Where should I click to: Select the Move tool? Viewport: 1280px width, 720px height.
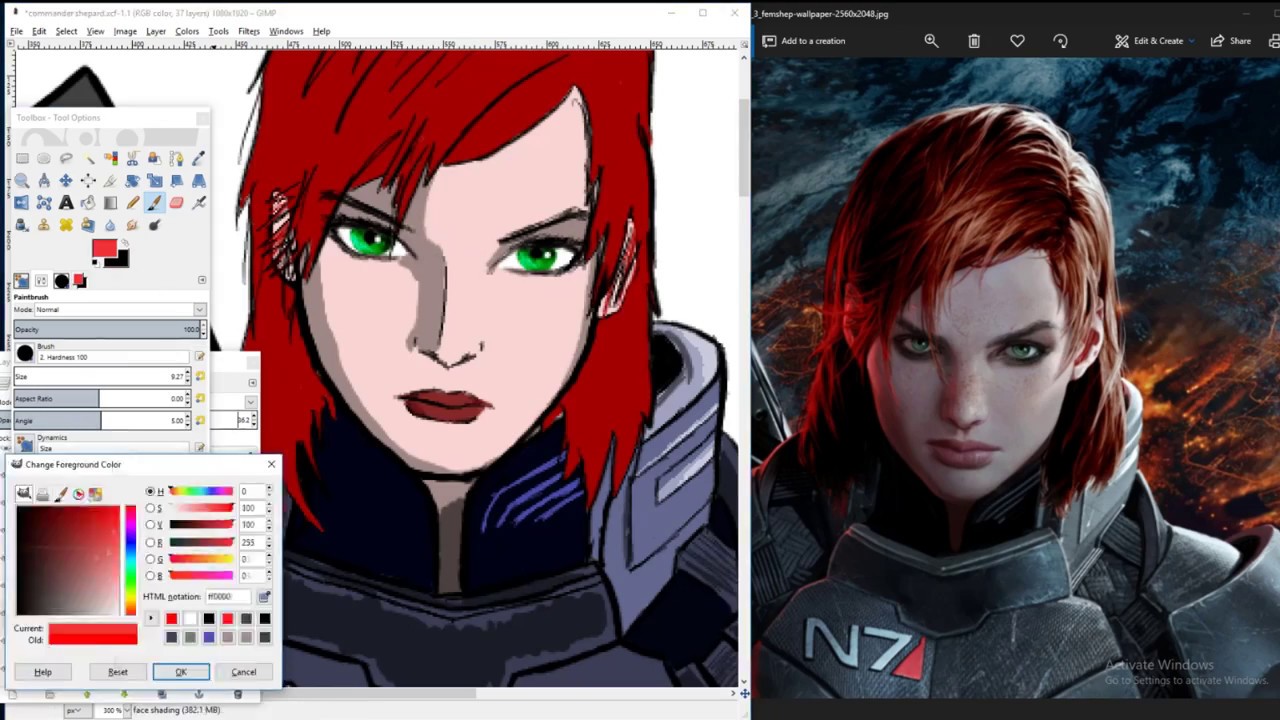(66, 181)
